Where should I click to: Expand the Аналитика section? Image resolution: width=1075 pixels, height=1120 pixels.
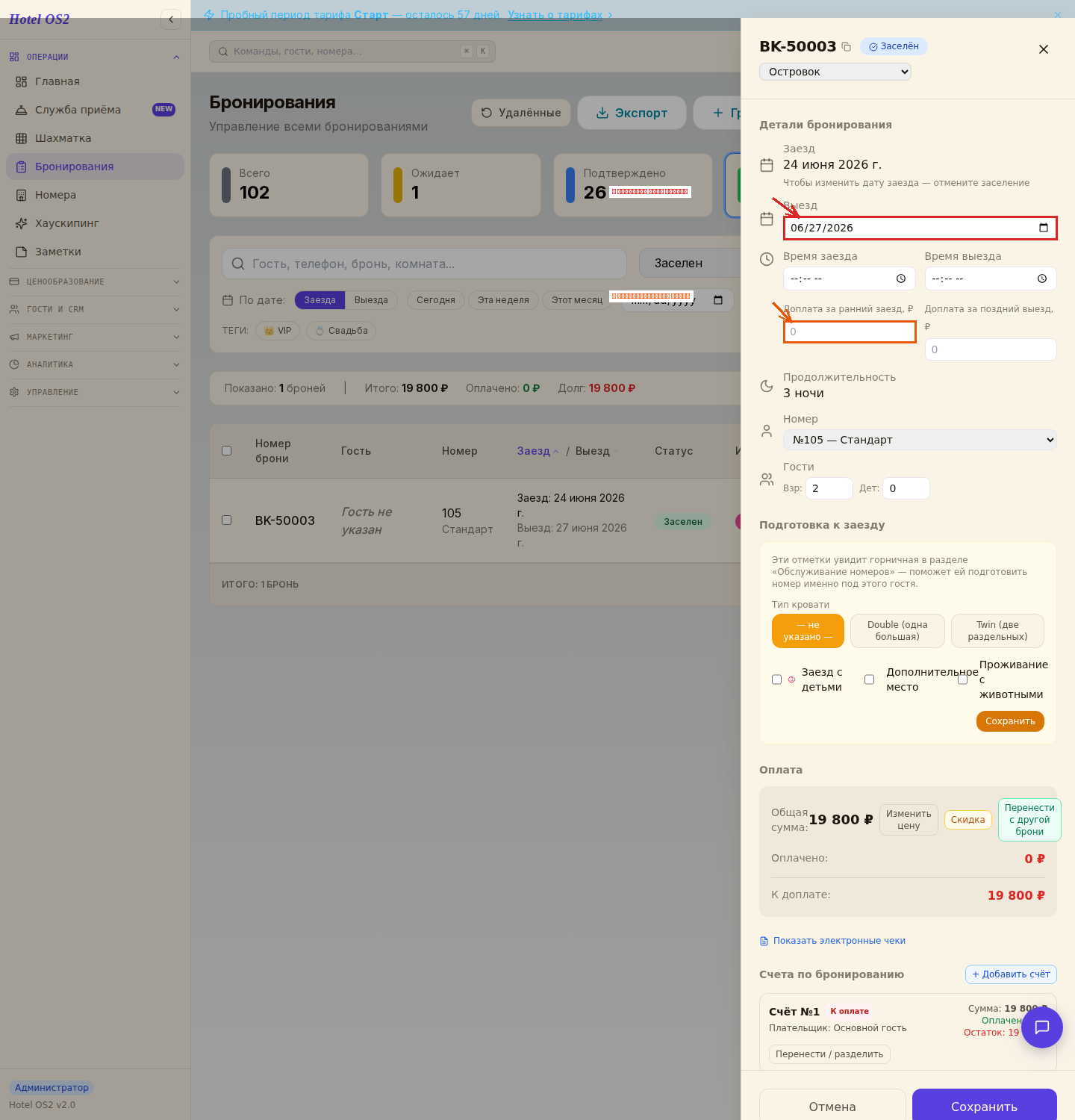[95, 364]
